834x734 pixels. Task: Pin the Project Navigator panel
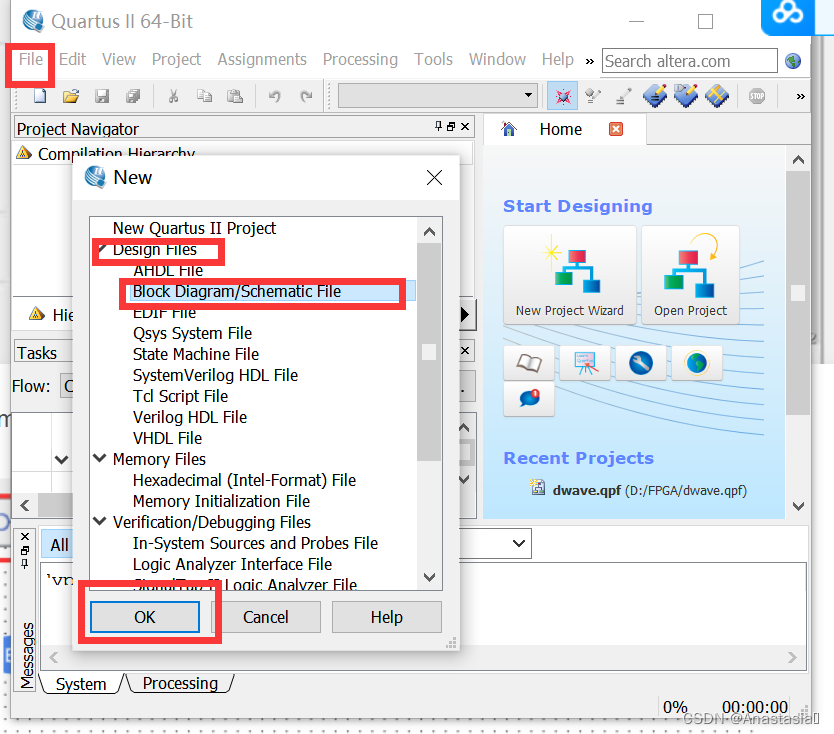(438, 126)
